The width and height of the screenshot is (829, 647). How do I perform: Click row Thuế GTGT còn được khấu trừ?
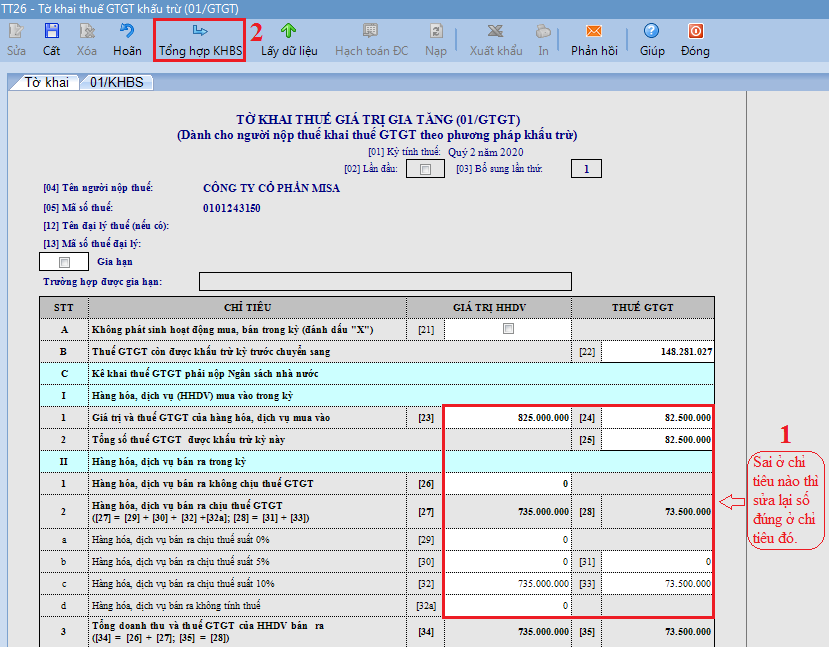pos(377,352)
